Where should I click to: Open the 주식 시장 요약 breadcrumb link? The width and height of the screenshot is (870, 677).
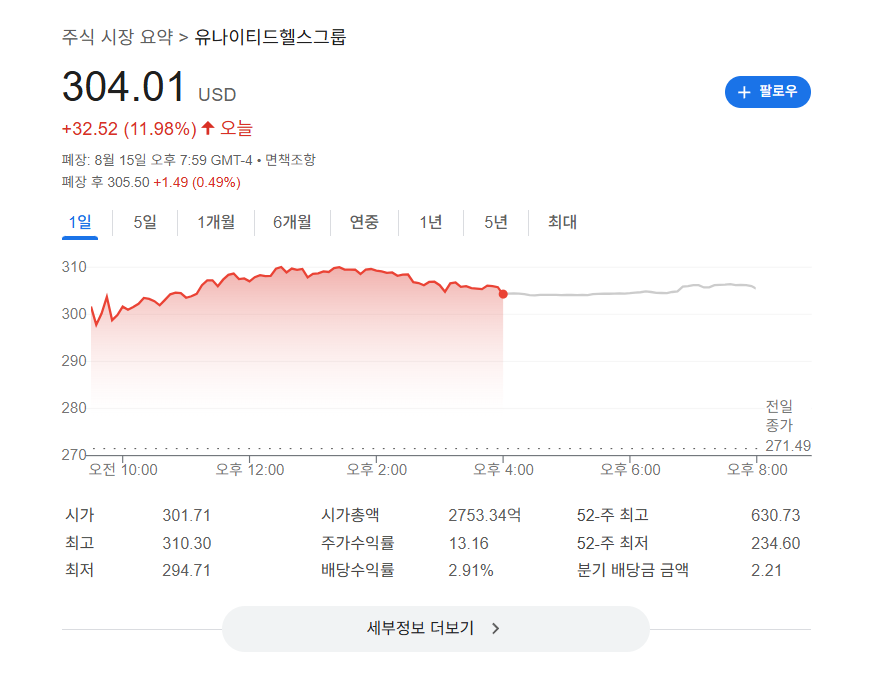[x=117, y=37]
